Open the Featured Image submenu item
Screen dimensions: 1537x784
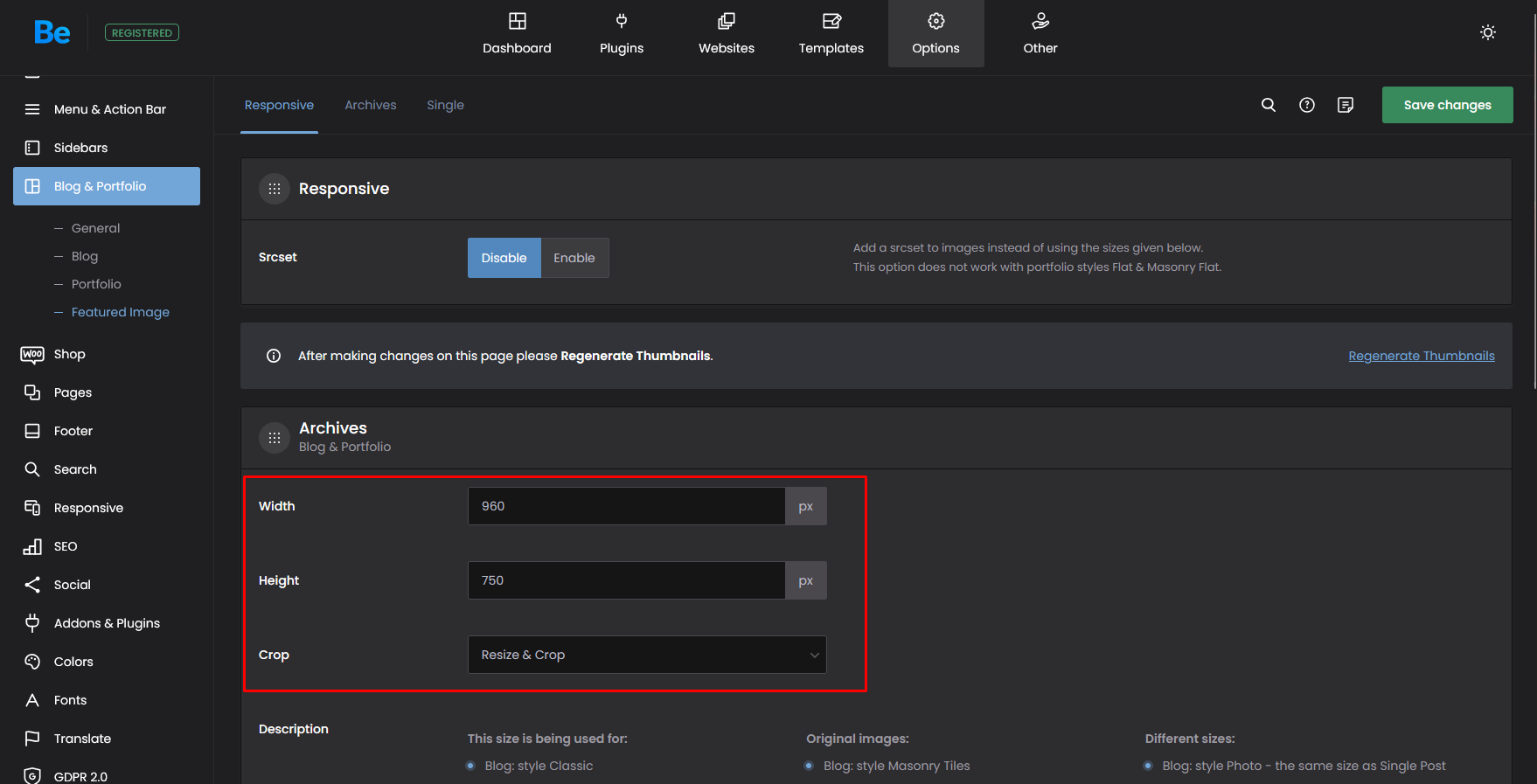121,312
